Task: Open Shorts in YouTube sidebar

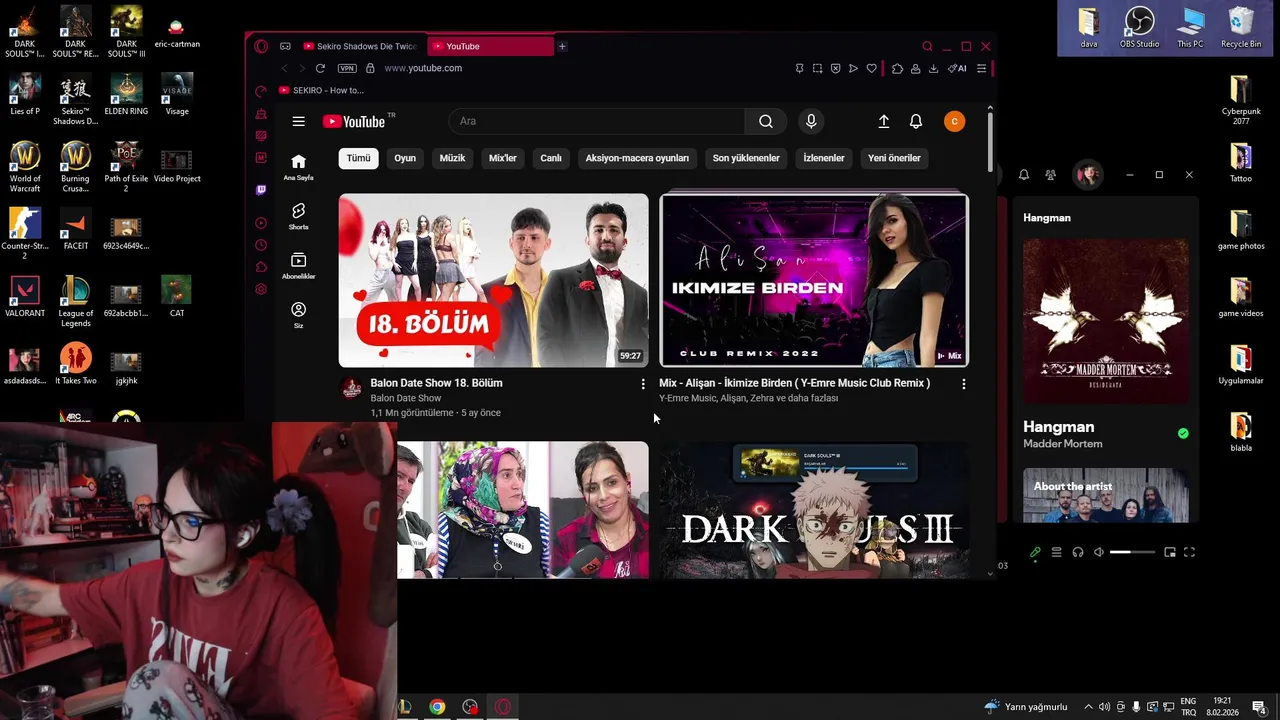Action: (x=298, y=216)
